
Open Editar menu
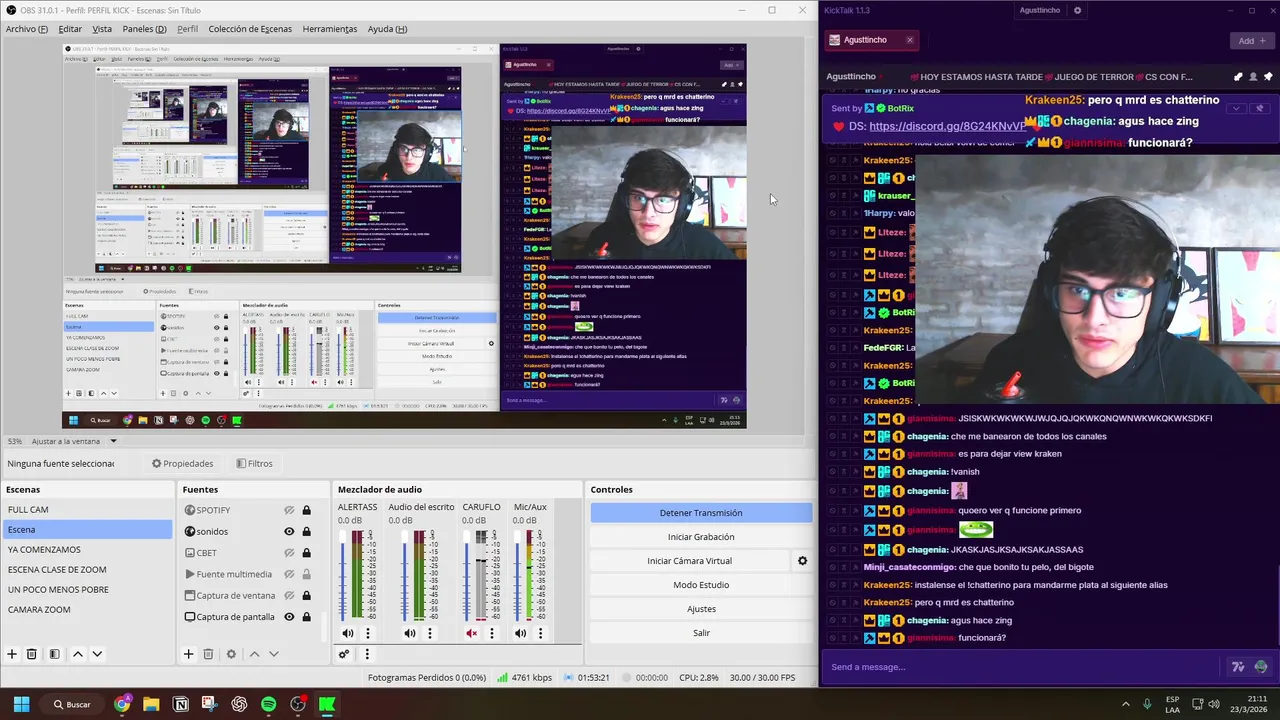click(70, 29)
